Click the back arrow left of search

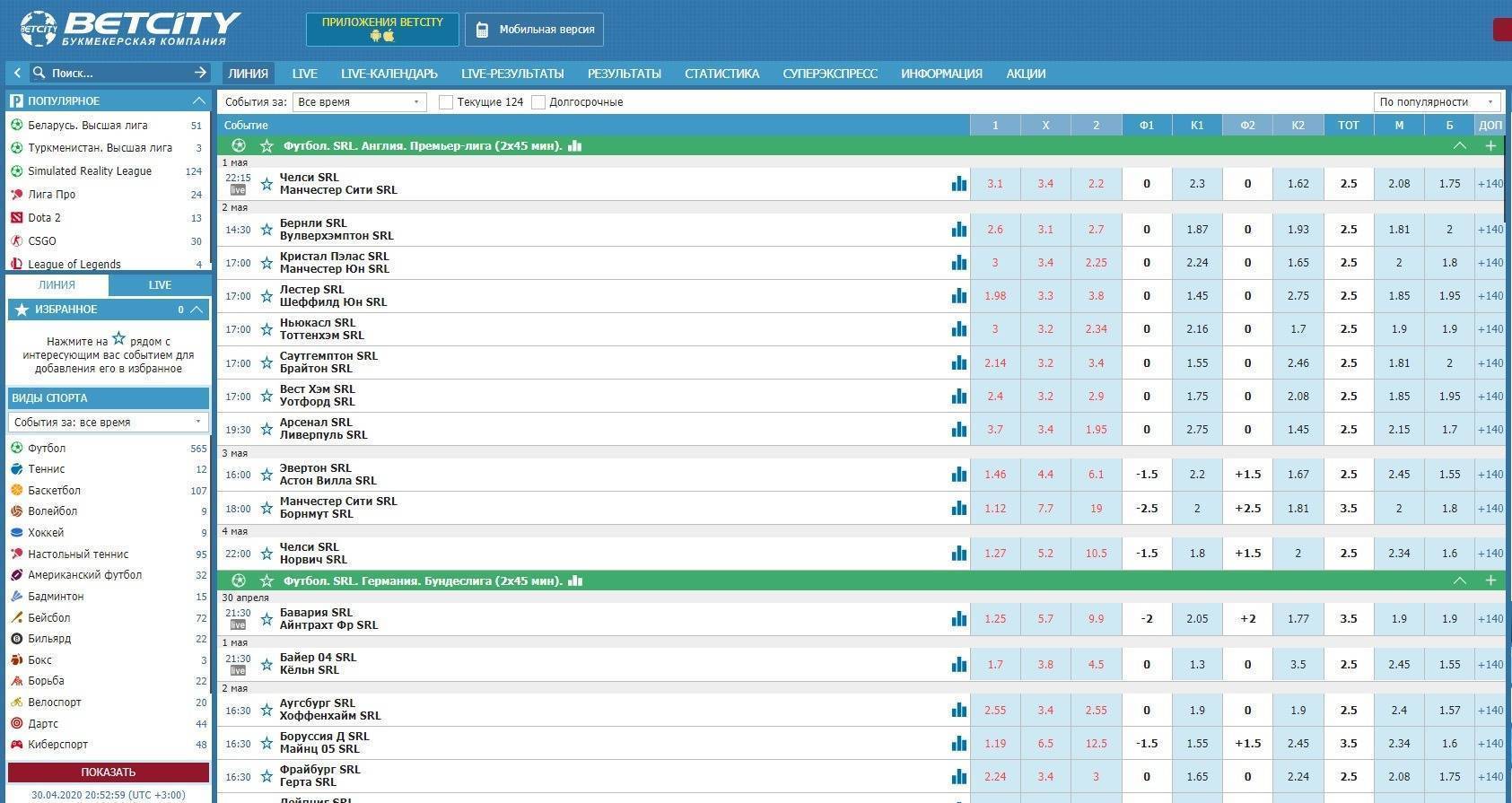point(17,73)
